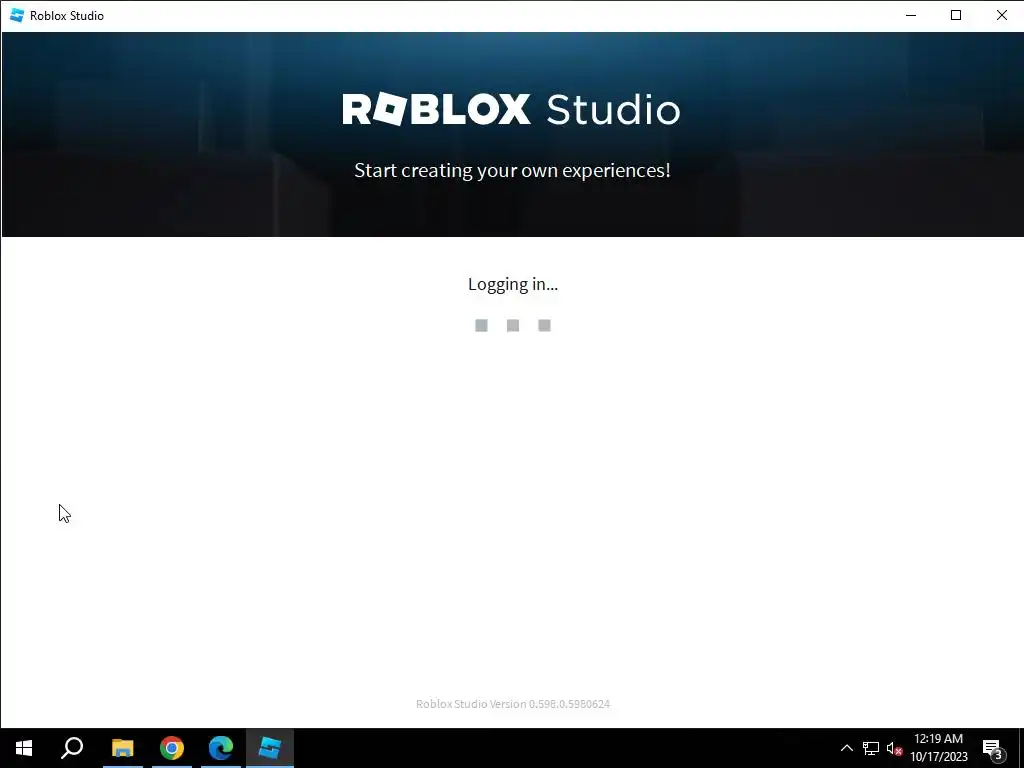Open network status tray icon

coord(871,748)
